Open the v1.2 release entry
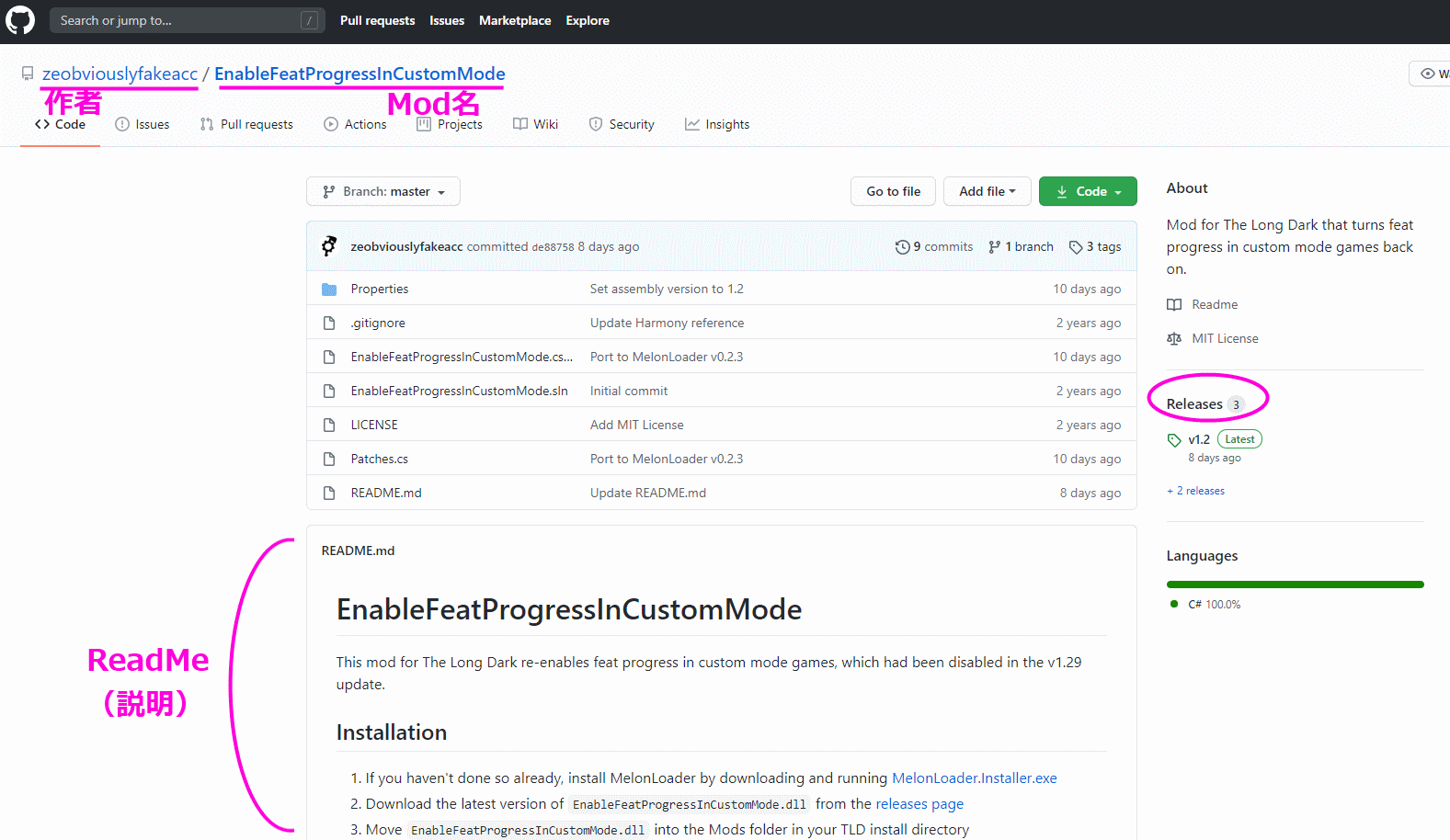This screenshot has width=1450, height=840. tap(1199, 439)
